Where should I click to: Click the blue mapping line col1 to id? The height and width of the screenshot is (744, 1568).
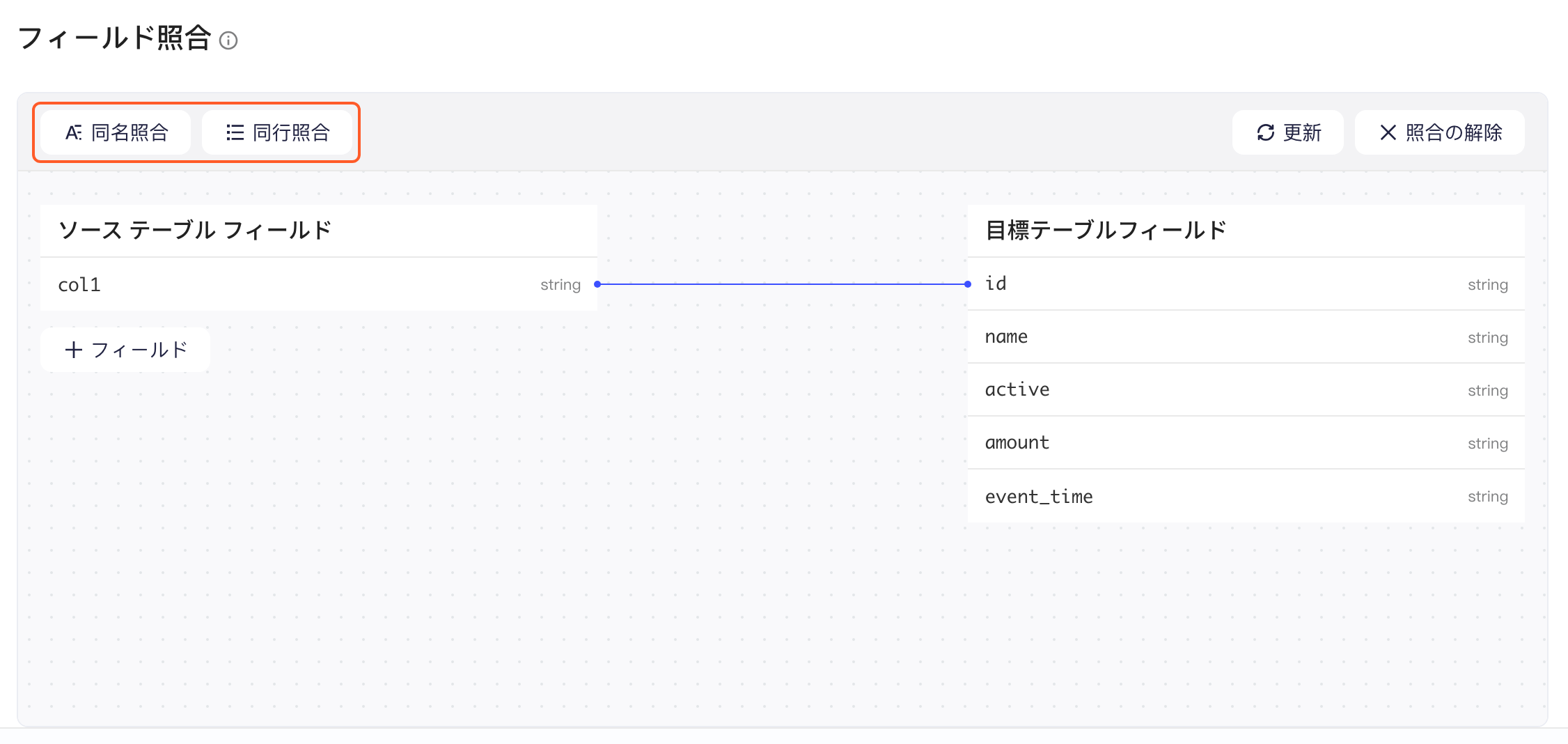[x=783, y=284]
